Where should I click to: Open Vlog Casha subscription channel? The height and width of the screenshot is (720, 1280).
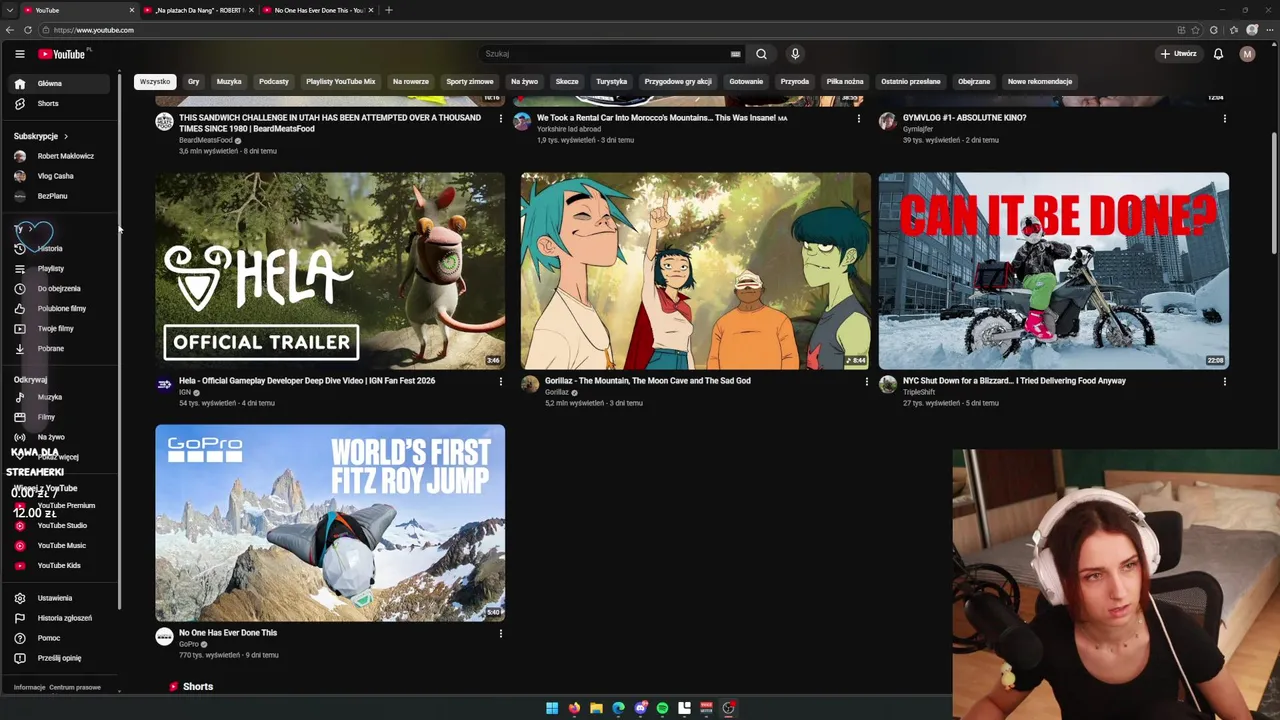pos(59,176)
